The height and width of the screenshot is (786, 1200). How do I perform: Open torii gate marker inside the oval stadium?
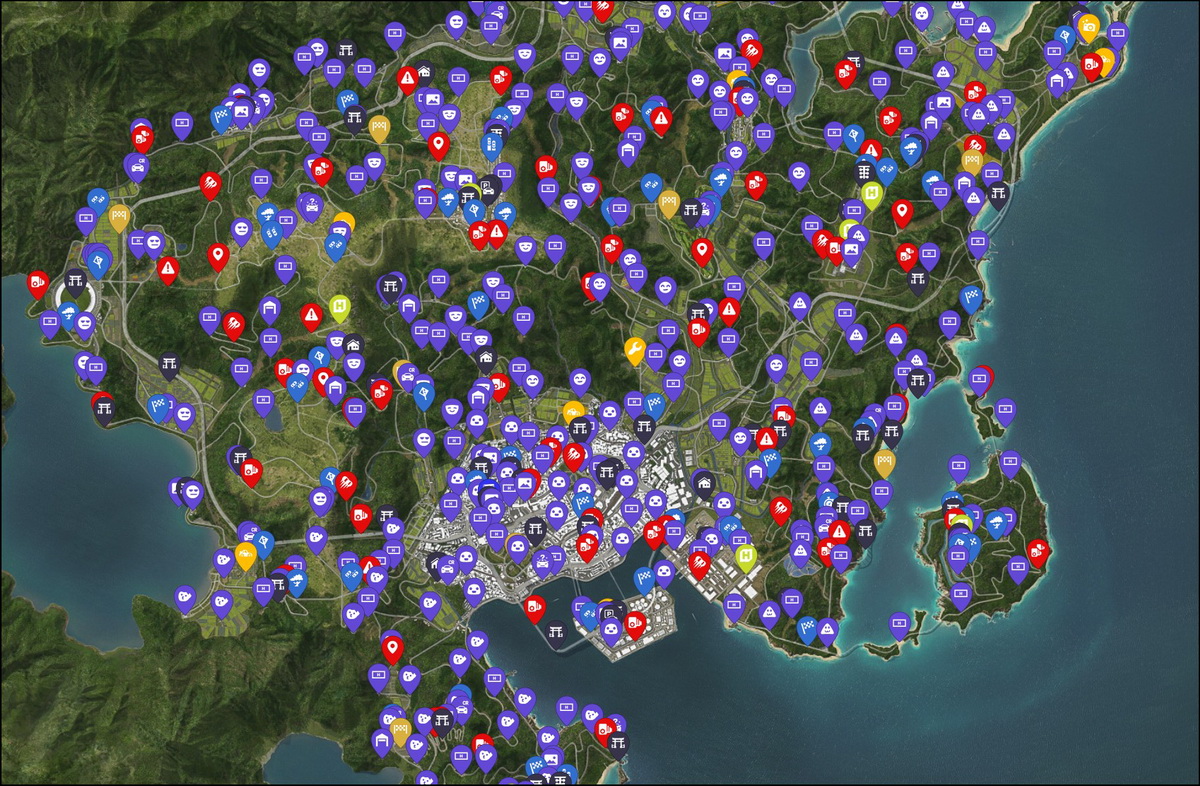[73, 280]
